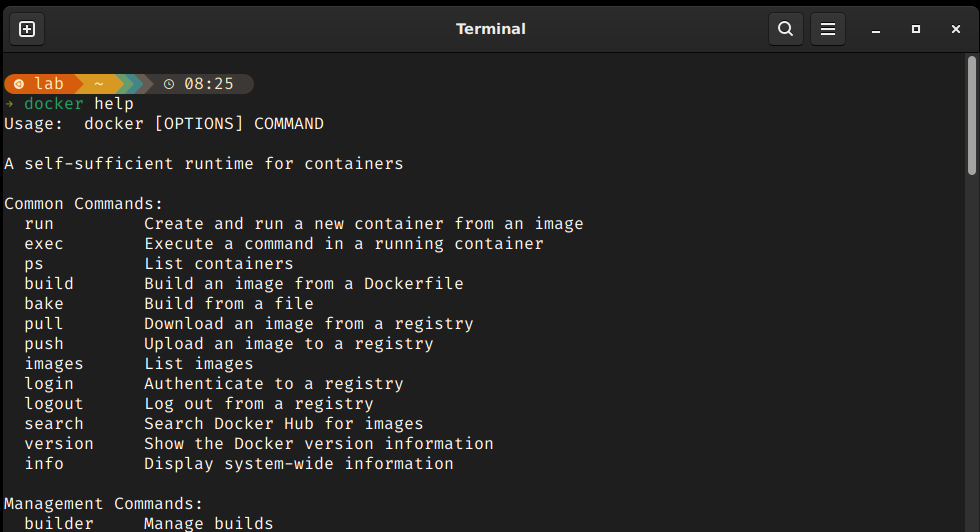Image resolution: width=980 pixels, height=532 pixels.
Task: Click the word docker in typed command
Action: (x=54, y=104)
